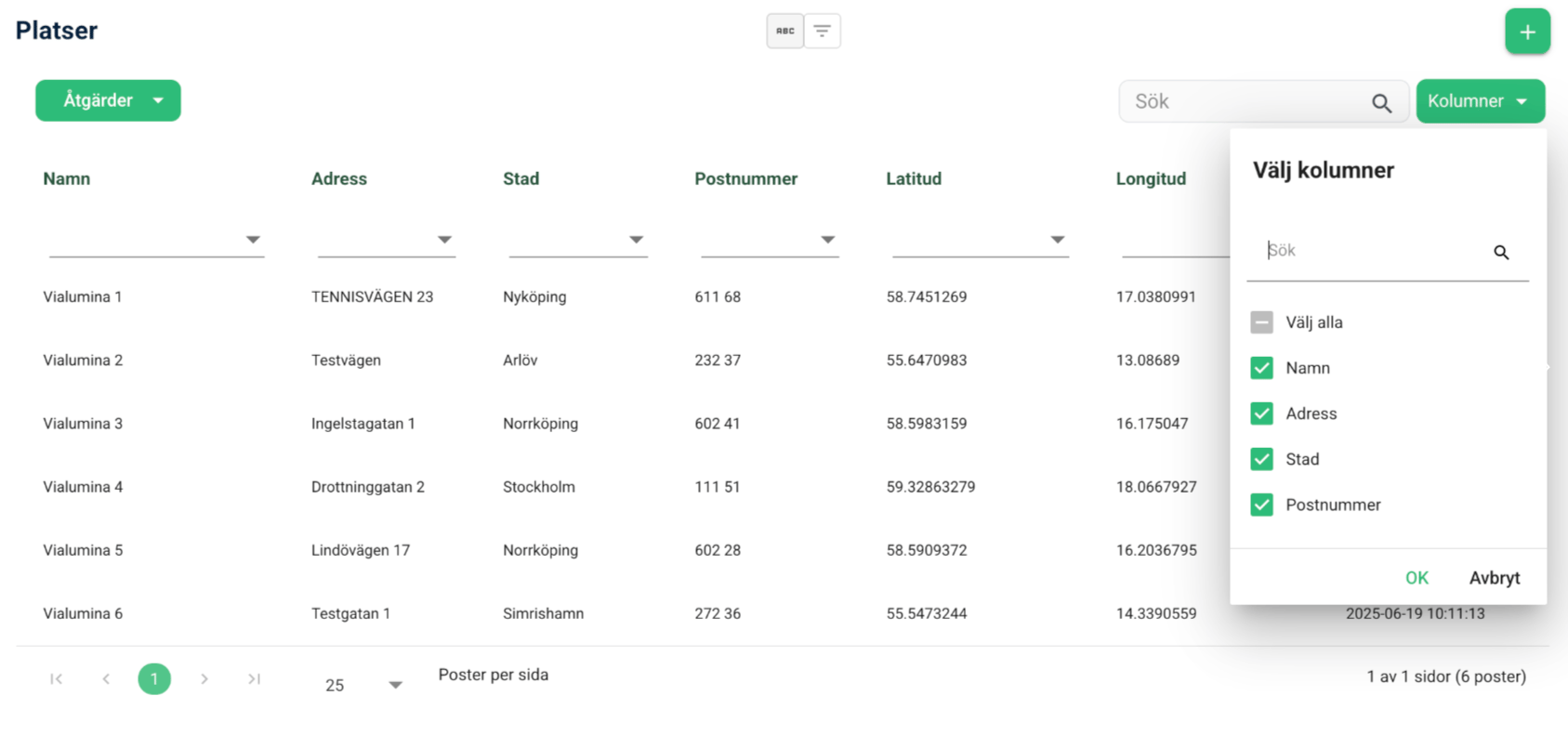Go to first page icon
Viewport: 1568px width, 735px height.
point(57,679)
